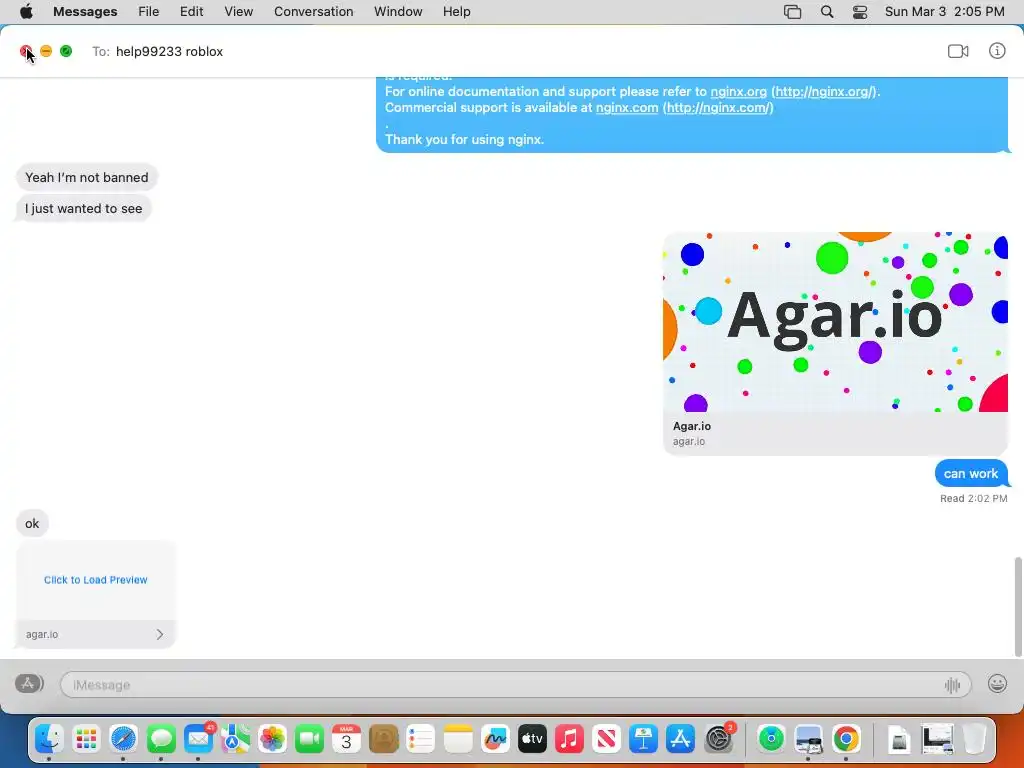Viewport: 1024px width, 768px height.
Task: Open Reminders from the dock
Action: (421, 739)
